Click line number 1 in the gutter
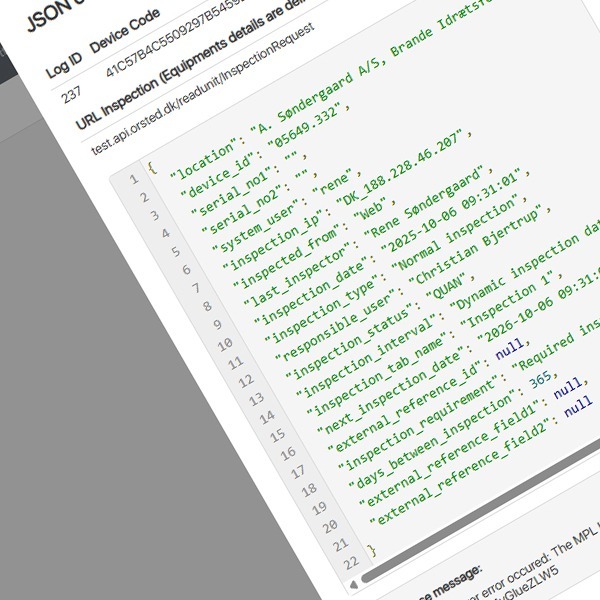The width and height of the screenshot is (600, 600). click(x=133, y=178)
